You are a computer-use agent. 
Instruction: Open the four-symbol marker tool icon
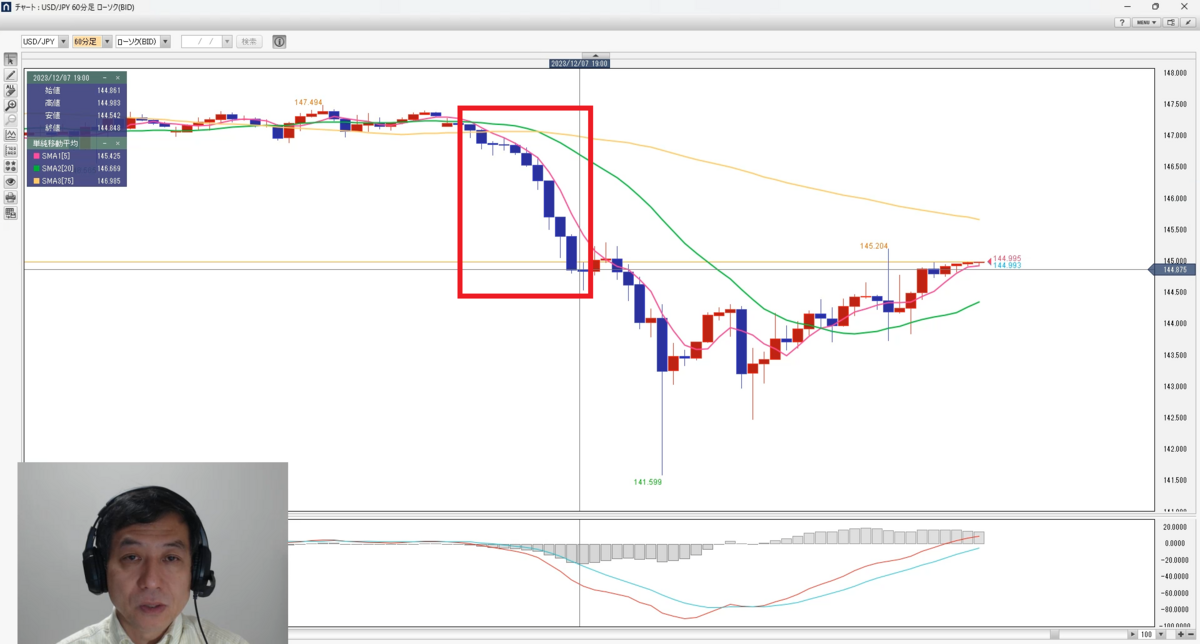(x=11, y=166)
